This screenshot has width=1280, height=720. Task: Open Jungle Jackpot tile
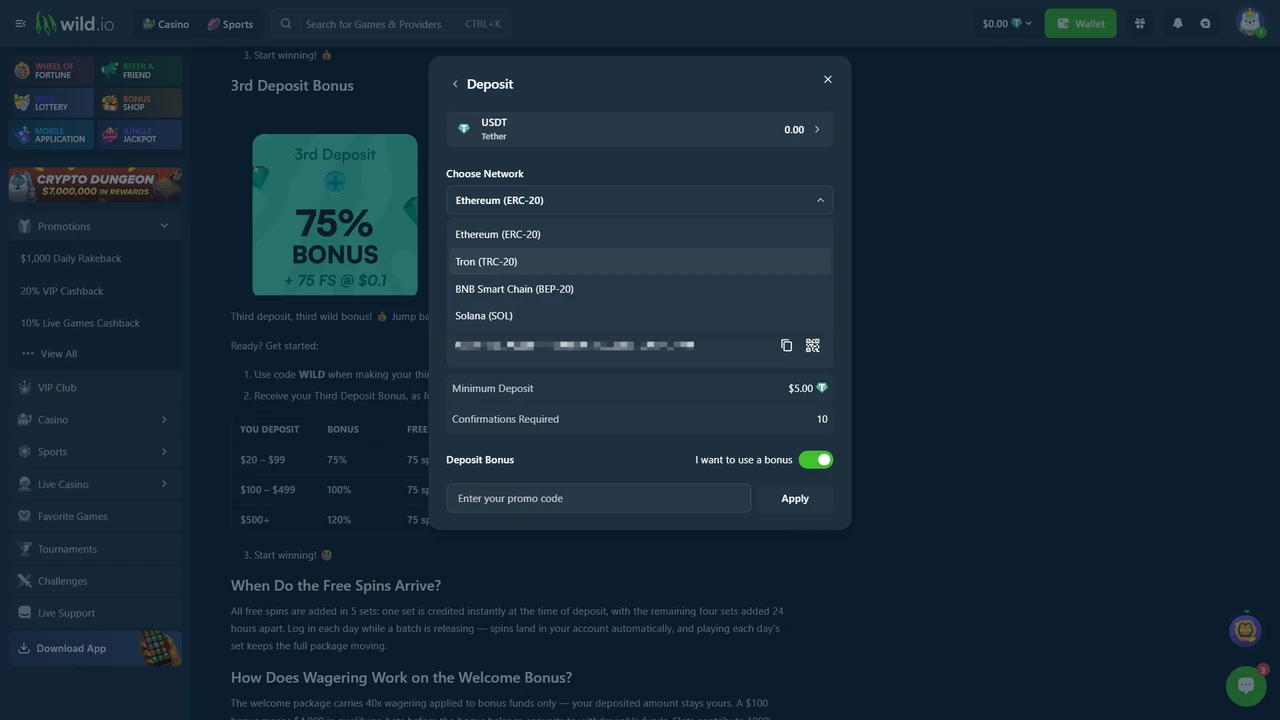tap(140, 134)
